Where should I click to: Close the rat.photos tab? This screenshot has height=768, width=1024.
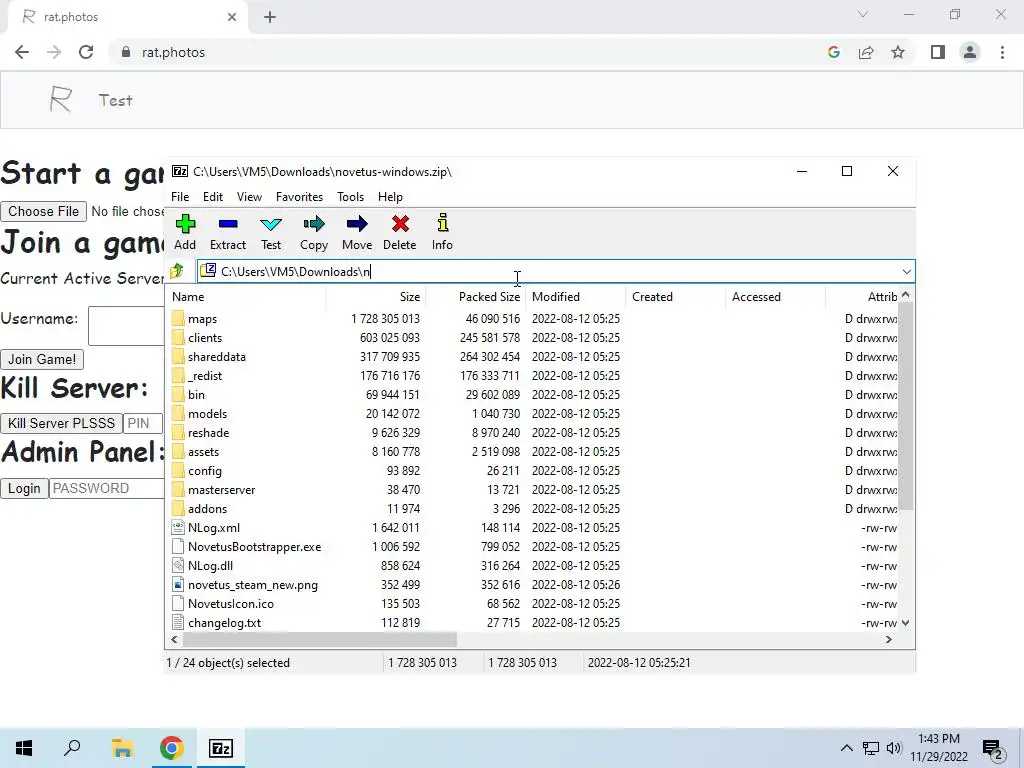tap(232, 17)
